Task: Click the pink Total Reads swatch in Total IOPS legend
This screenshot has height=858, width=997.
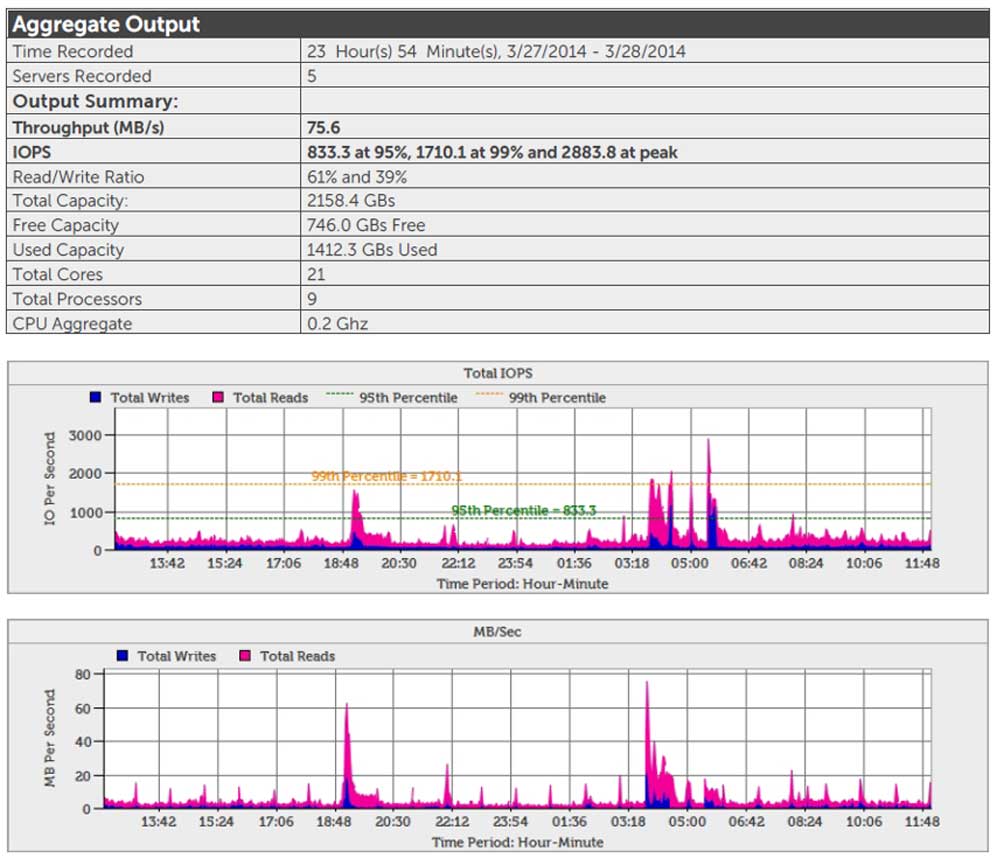Action: click(218, 397)
